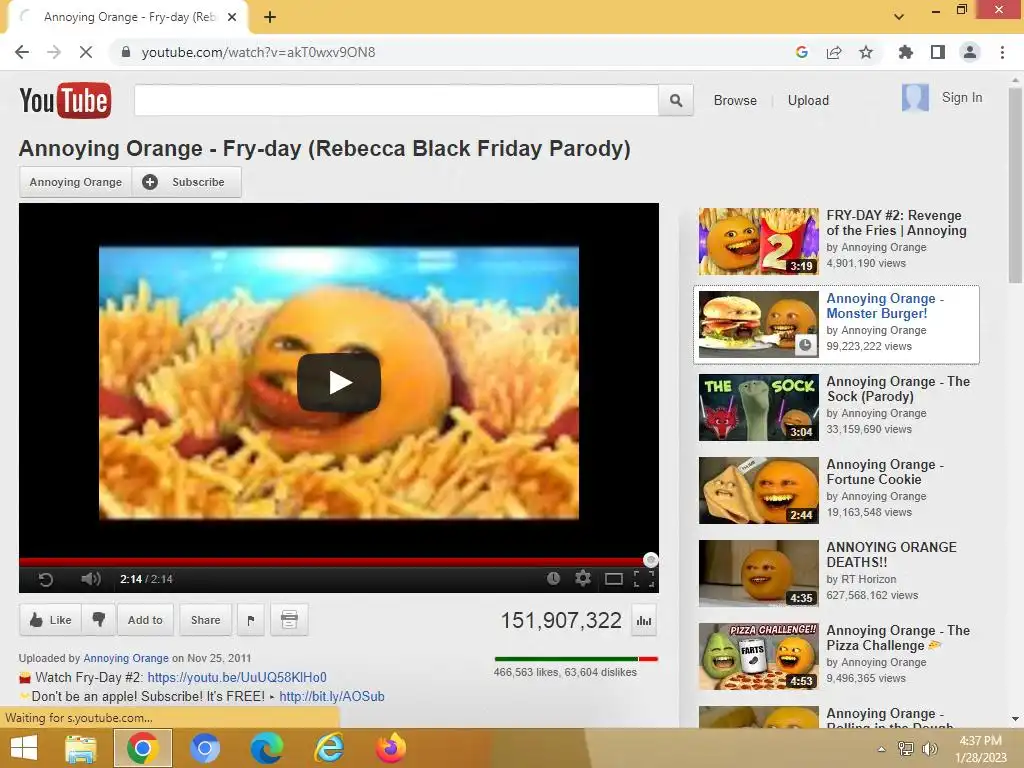Bookmark this page with star icon
Screen dimensions: 1024x768
point(866,52)
